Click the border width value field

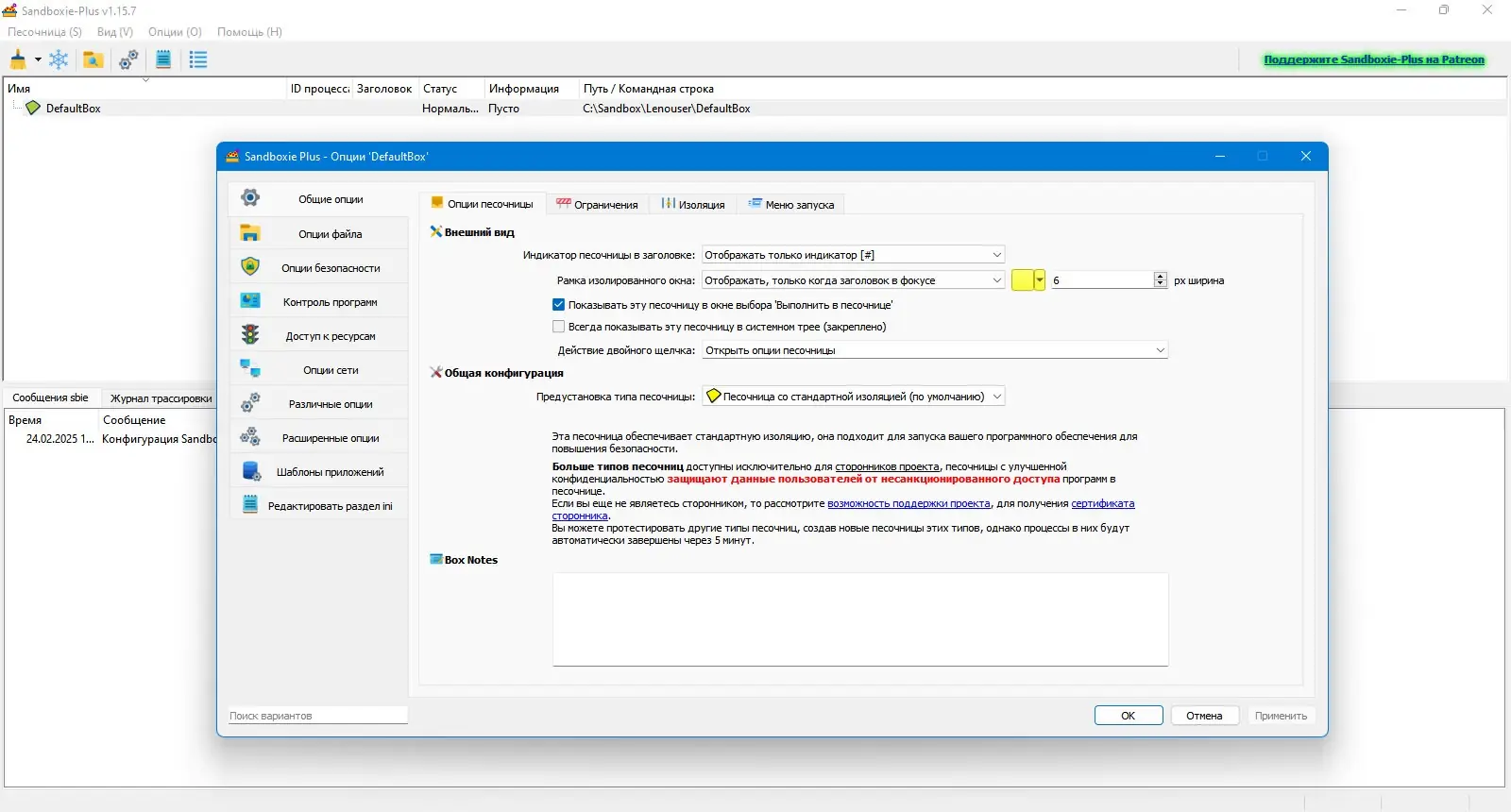pyautogui.click(x=1102, y=280)
